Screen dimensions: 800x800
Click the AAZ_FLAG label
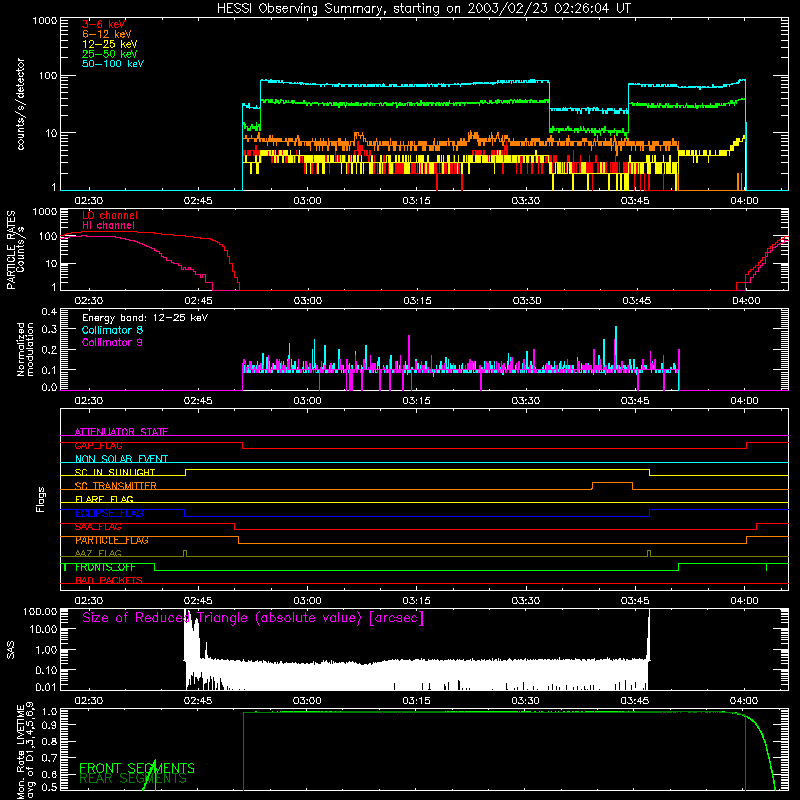pos(98,553)
